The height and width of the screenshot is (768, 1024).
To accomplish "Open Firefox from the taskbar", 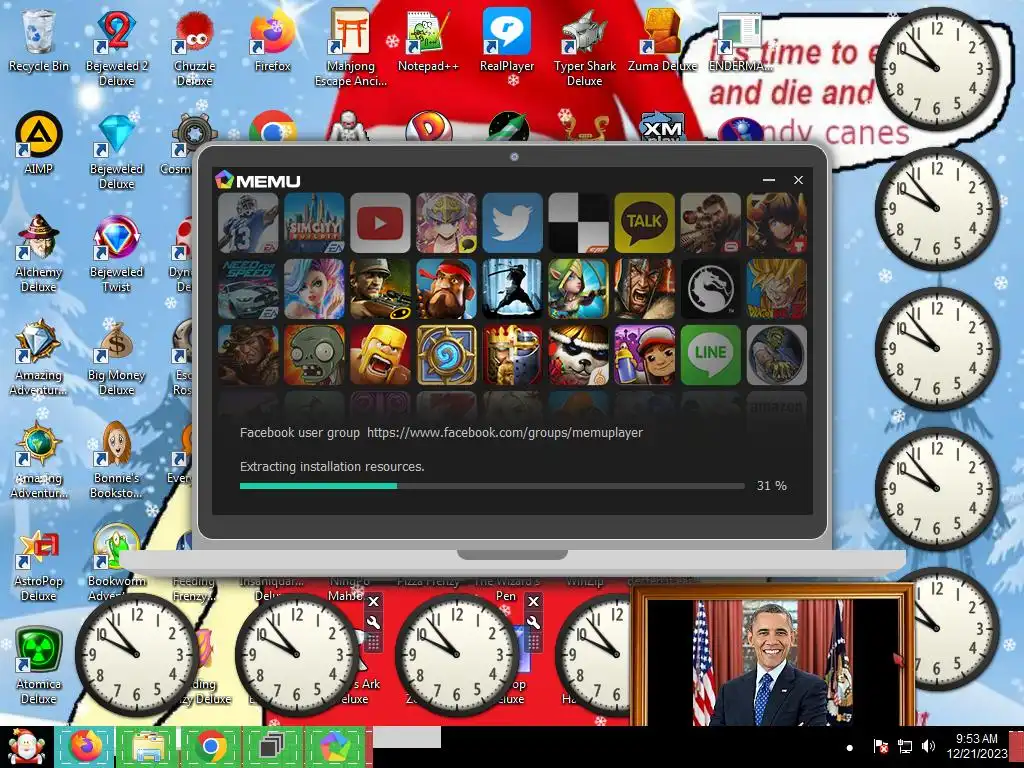I will (x=85, y=746).
